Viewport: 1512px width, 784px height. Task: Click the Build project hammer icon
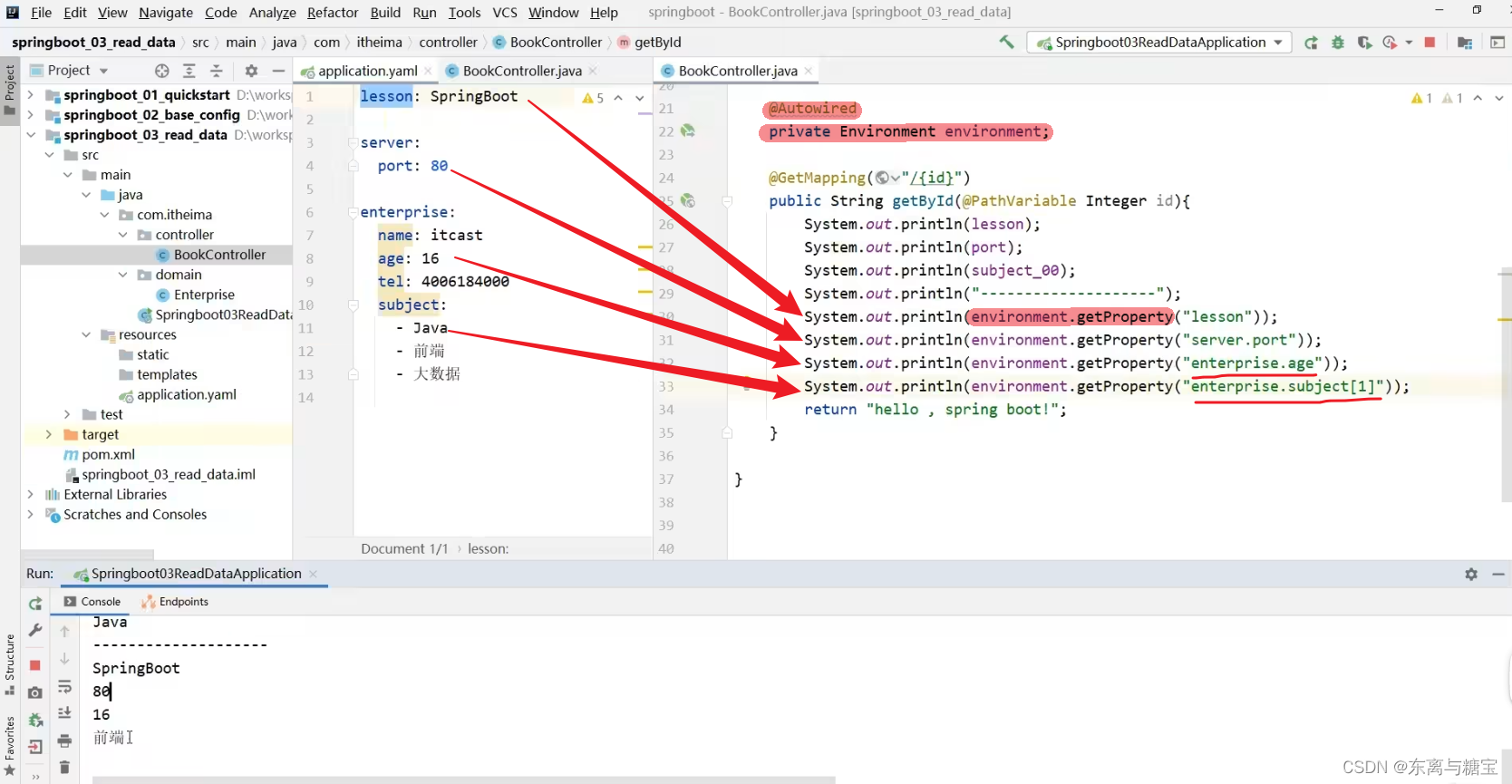tap(1006, 42)
